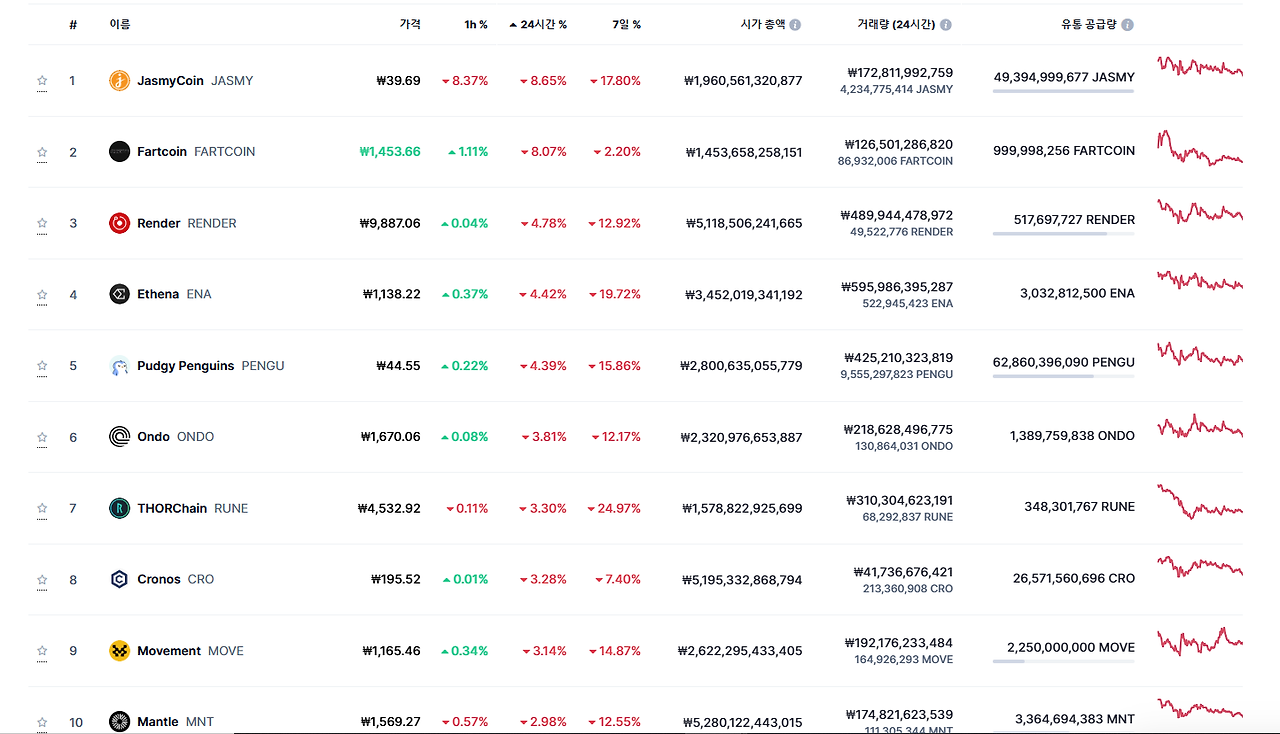The image size is (1280, 734).
Task: Click Fartcoin price ₩1,453.66
Action: point(390,152)
